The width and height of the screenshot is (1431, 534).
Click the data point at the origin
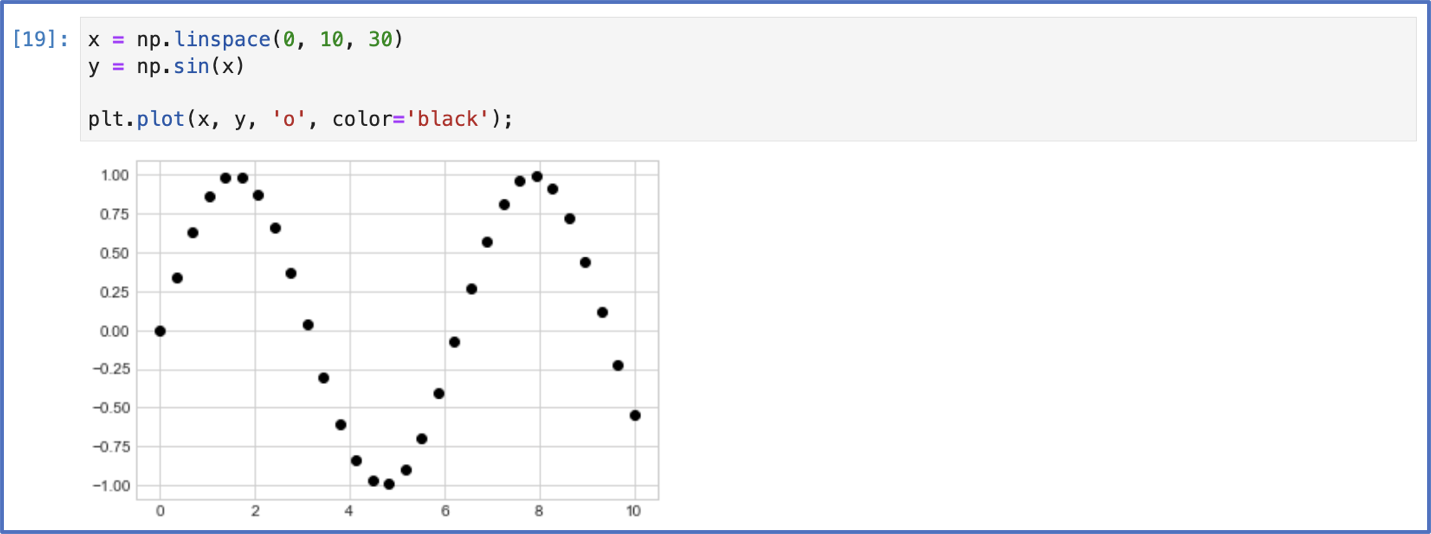[x=160, y=331]
